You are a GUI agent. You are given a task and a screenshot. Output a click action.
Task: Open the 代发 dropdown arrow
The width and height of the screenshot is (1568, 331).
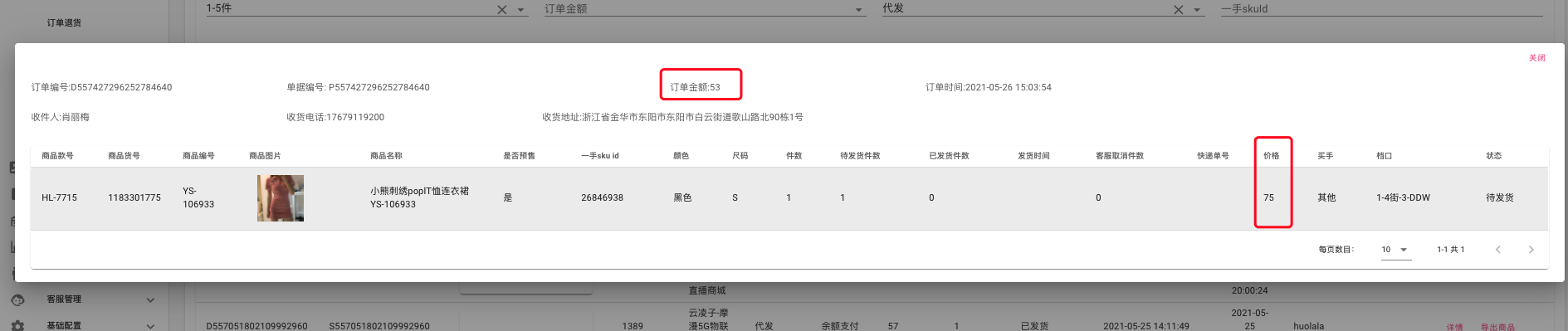click(x=1197, y=10)
